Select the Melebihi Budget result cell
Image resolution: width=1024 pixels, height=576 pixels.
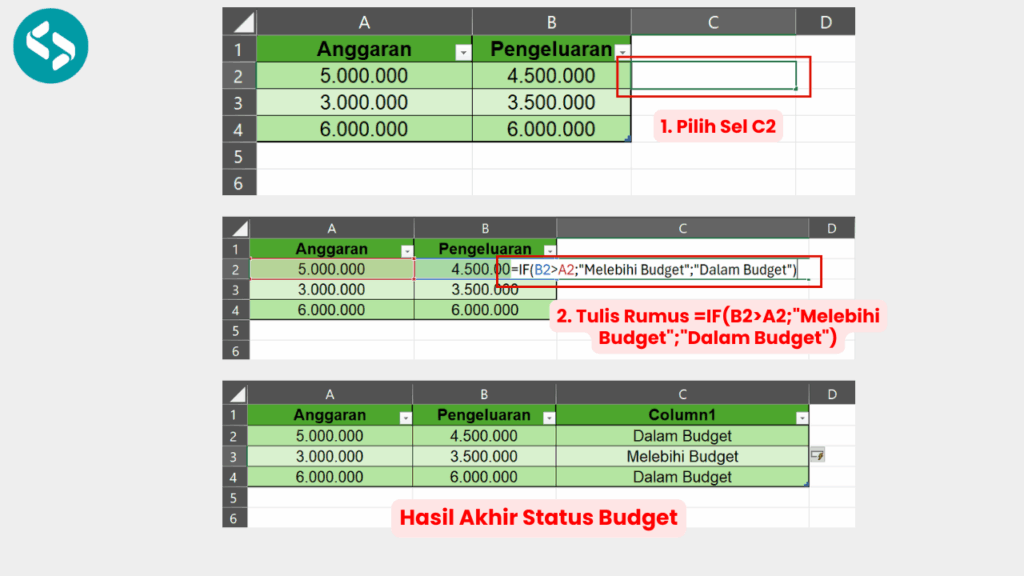[681, 456]
